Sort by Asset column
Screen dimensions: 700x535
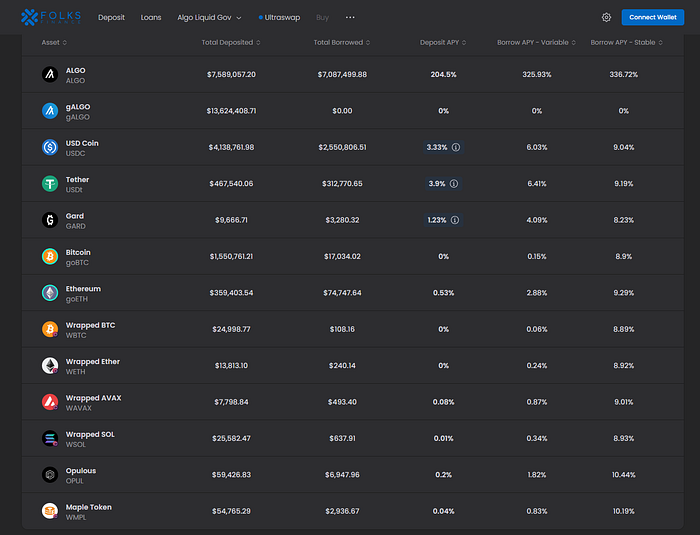point(54,42)
